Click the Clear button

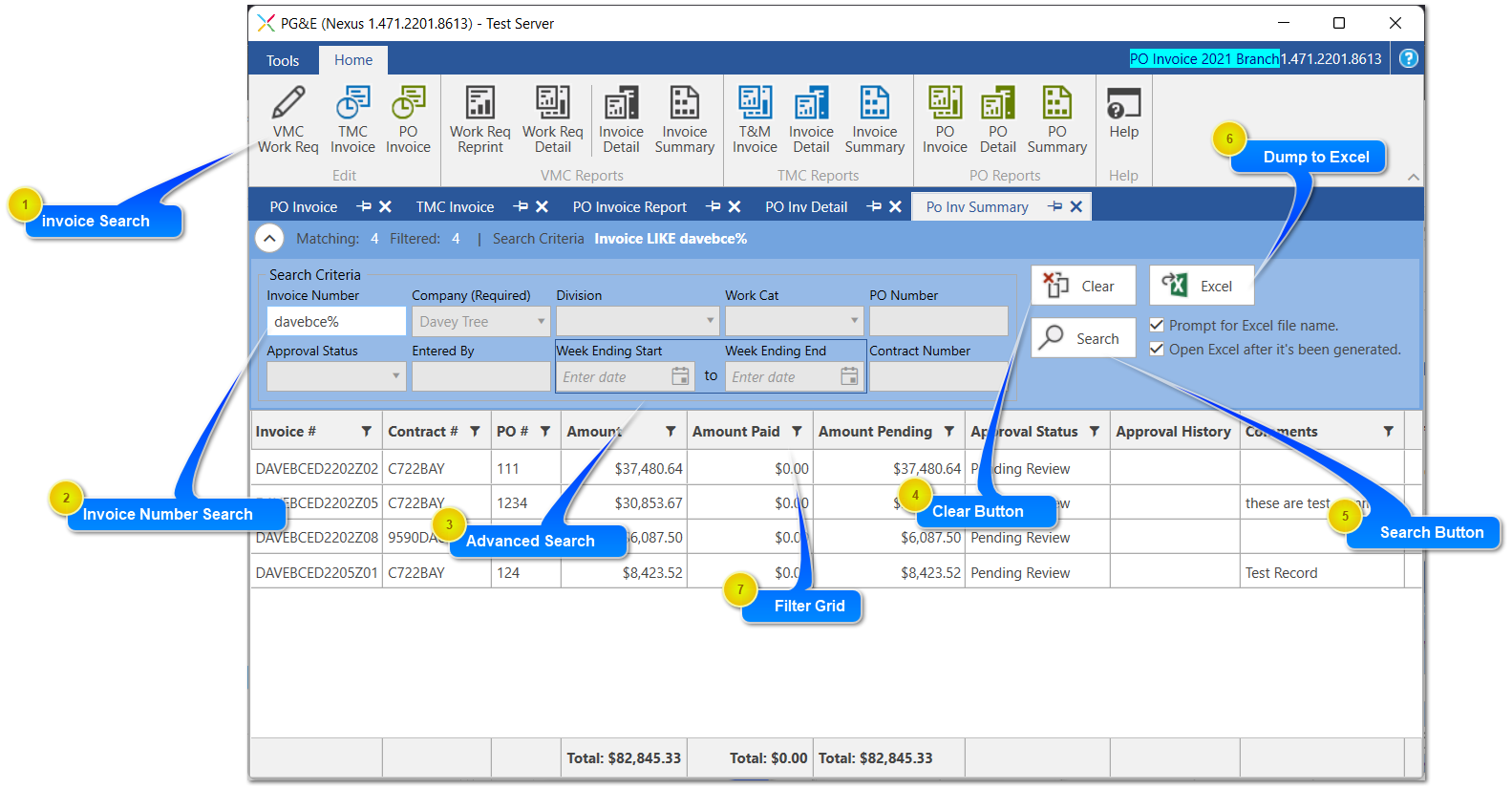pyautogui.click(x=1083, y=286)
